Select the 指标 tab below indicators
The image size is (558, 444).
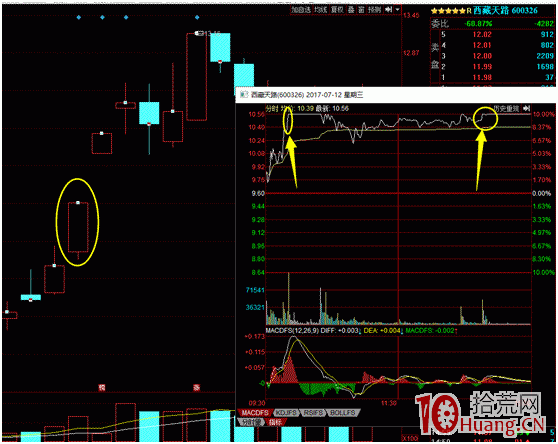click(x=276, y=422)
